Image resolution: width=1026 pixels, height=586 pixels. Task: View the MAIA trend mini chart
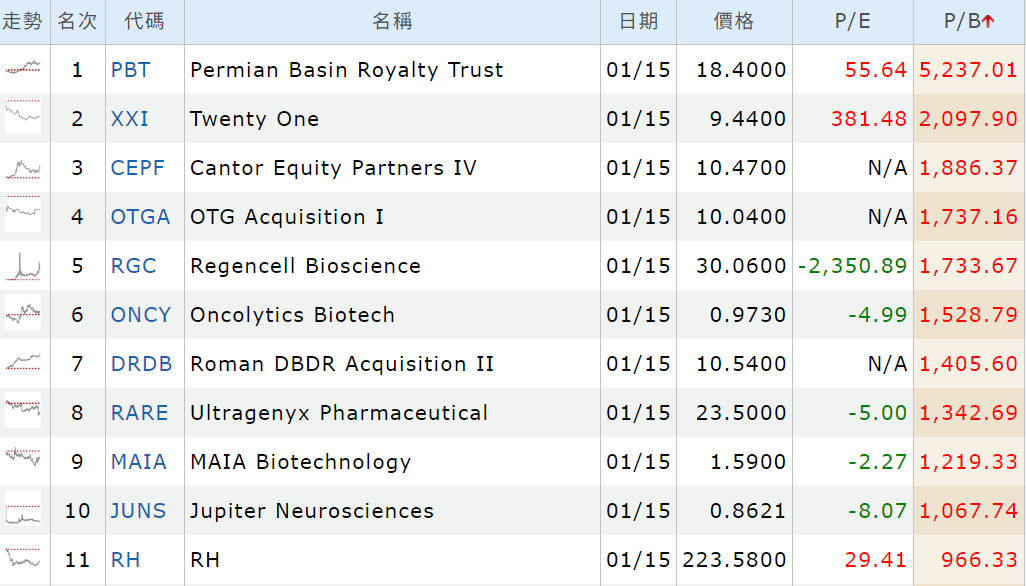point(23,461)
